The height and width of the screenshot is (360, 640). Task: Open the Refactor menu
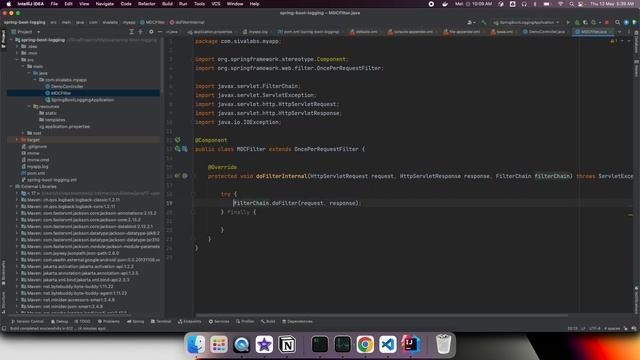pyautogui.click(x=147, y=4)
